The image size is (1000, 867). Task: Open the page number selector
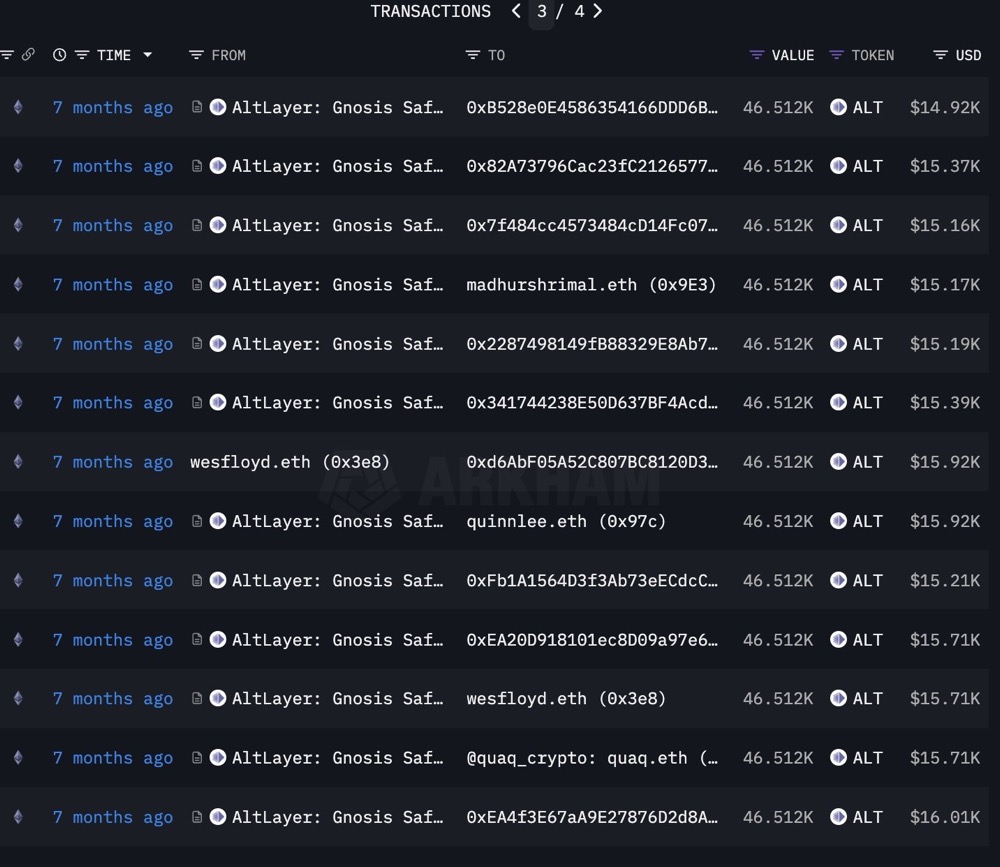tap(542, 12)
